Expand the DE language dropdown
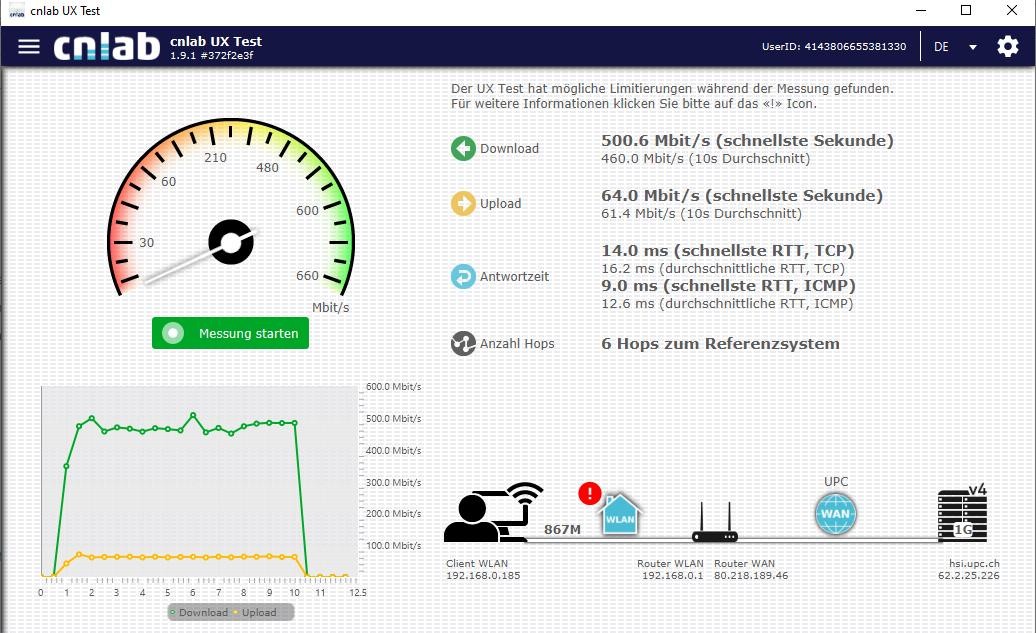 [954, 47]
